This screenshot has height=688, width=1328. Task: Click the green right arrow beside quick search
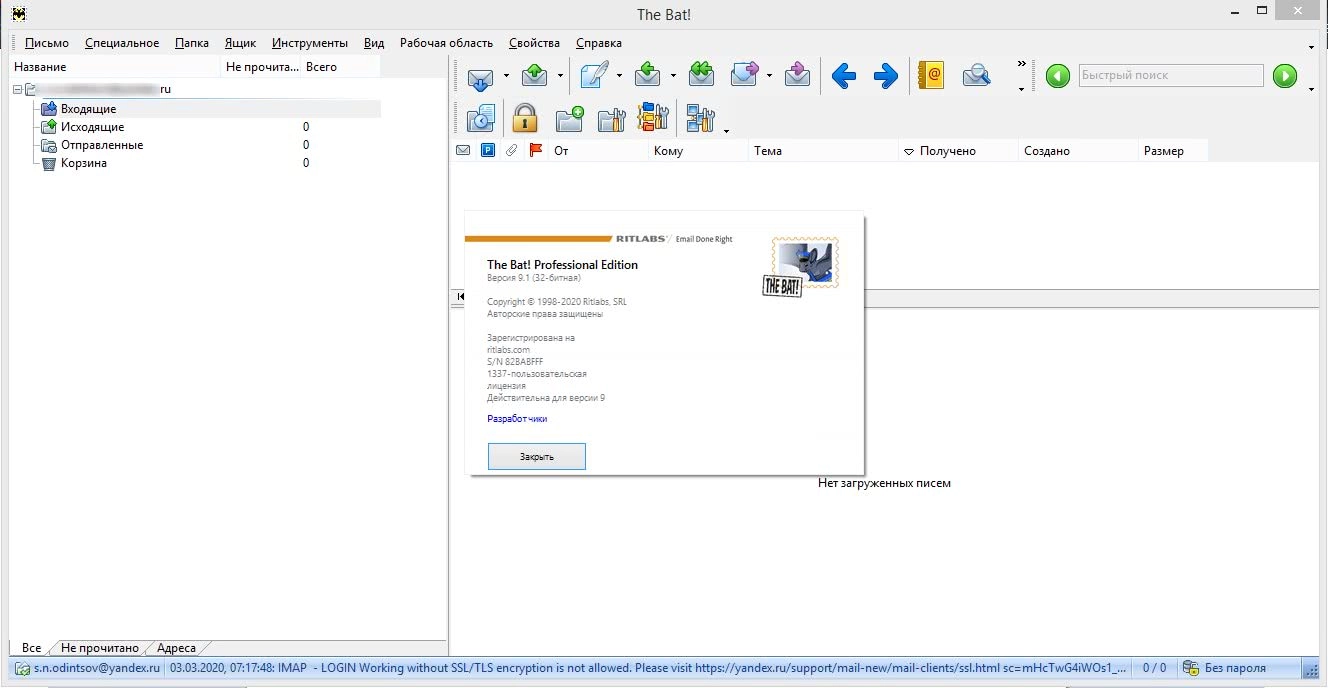click(x=1285, y=76)
